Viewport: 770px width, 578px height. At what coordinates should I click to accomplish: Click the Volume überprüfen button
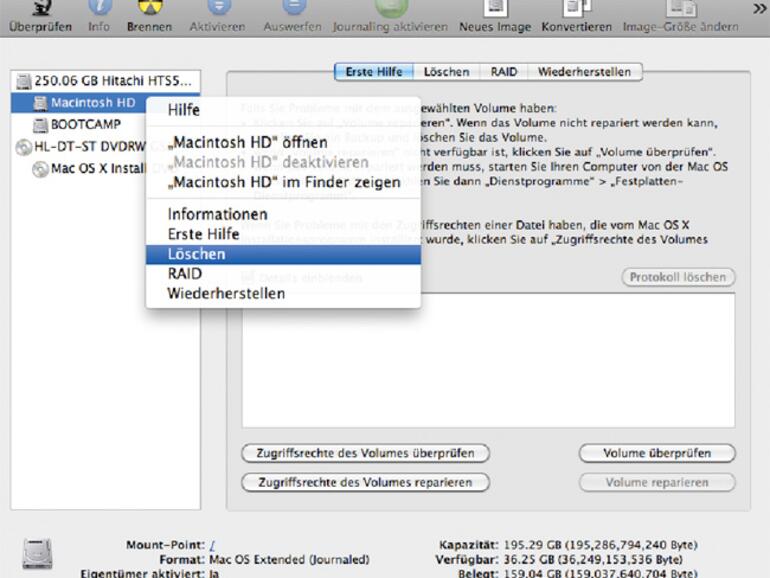pyautogui.click(x=657, y=453)
